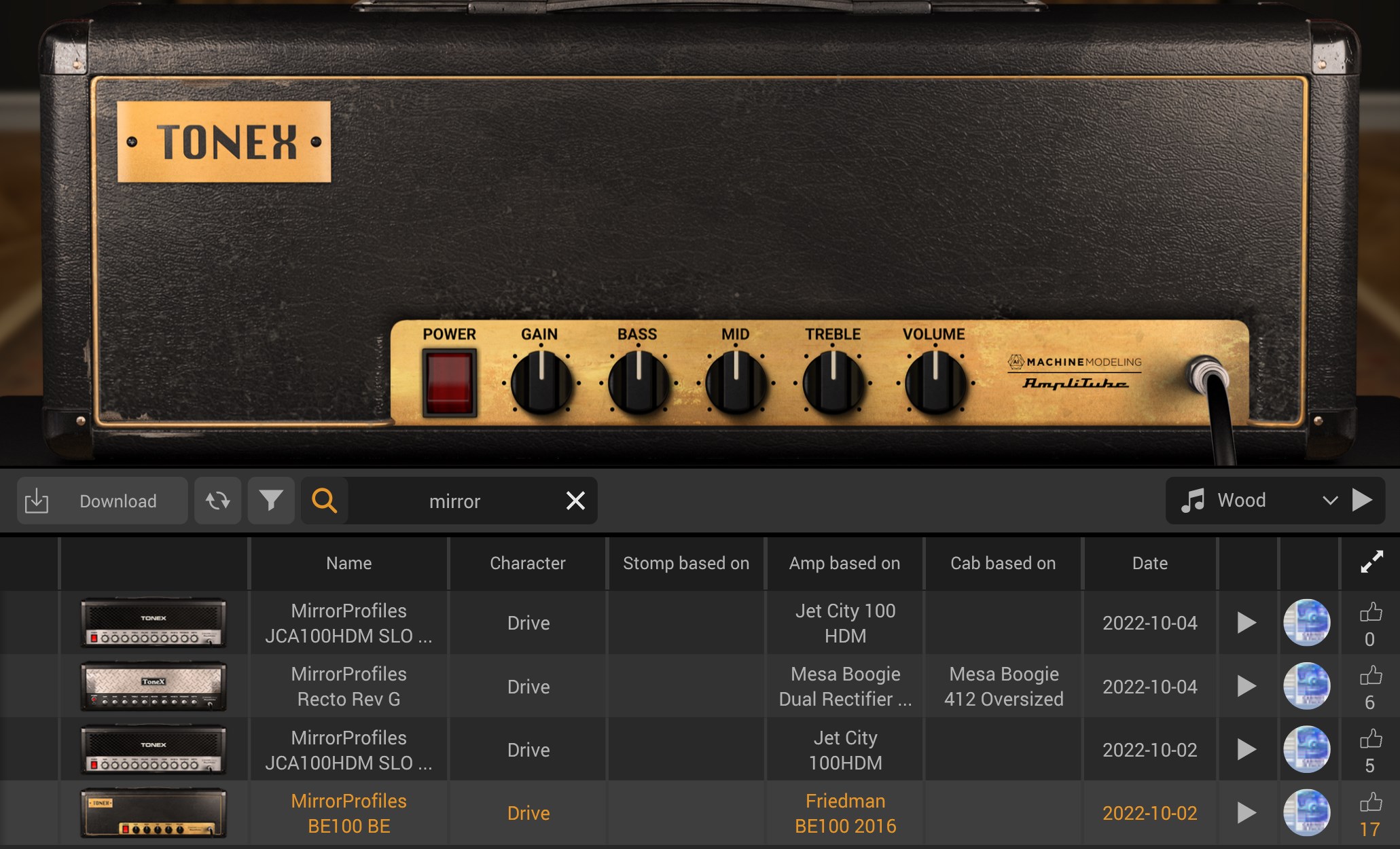Click the VOLUME knob on the amp
Image resolution: width=1400 pixels, height=849 pixels.
[935, 383]
